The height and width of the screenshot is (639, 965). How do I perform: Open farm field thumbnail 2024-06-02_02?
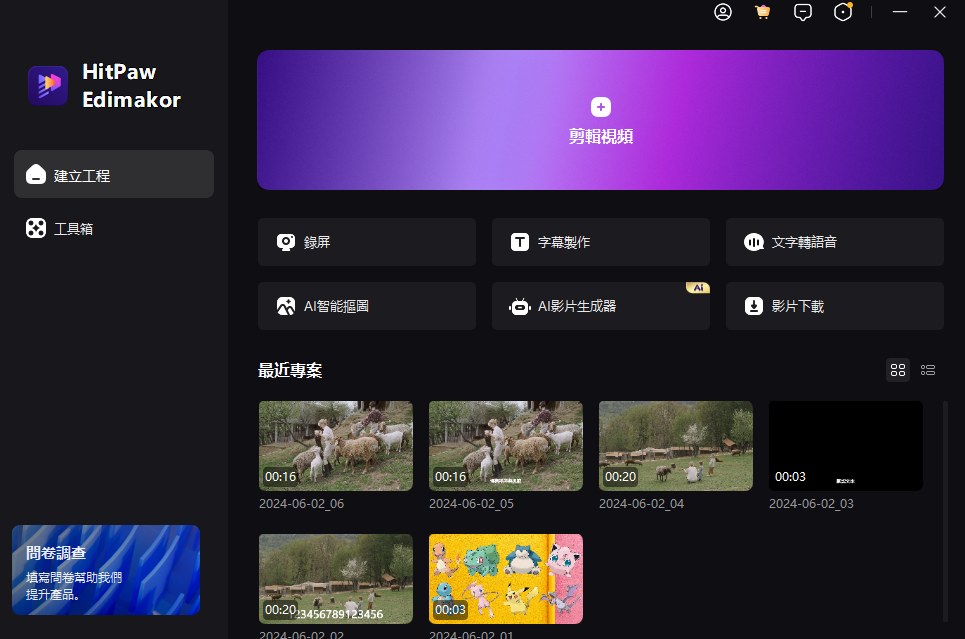(x=336, y=579)
